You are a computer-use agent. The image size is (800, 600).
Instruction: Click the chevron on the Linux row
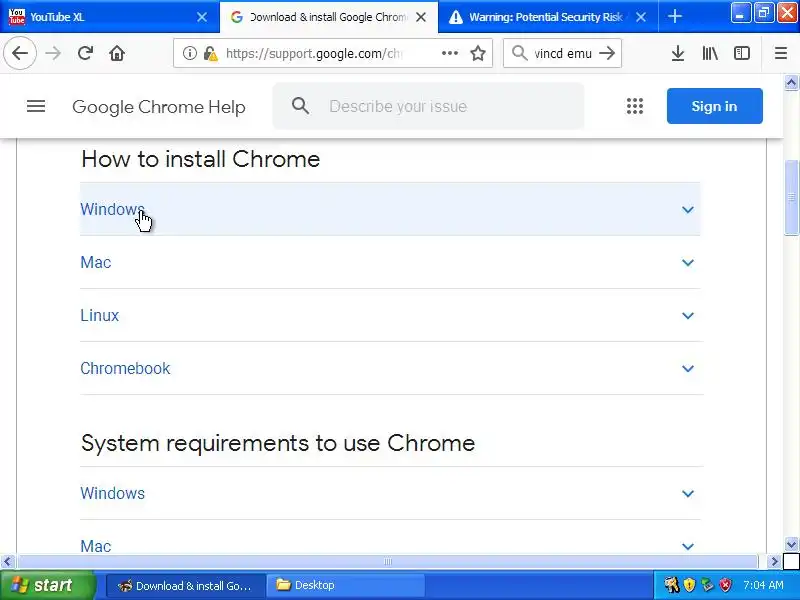point(688,316)
